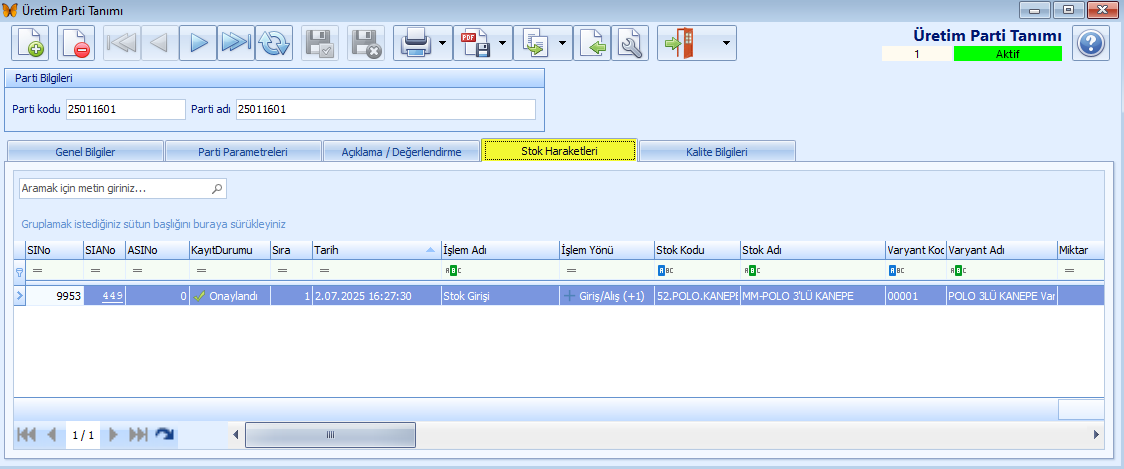Click the 52.POLO.KANEPE stock code cell

[696, 295]
